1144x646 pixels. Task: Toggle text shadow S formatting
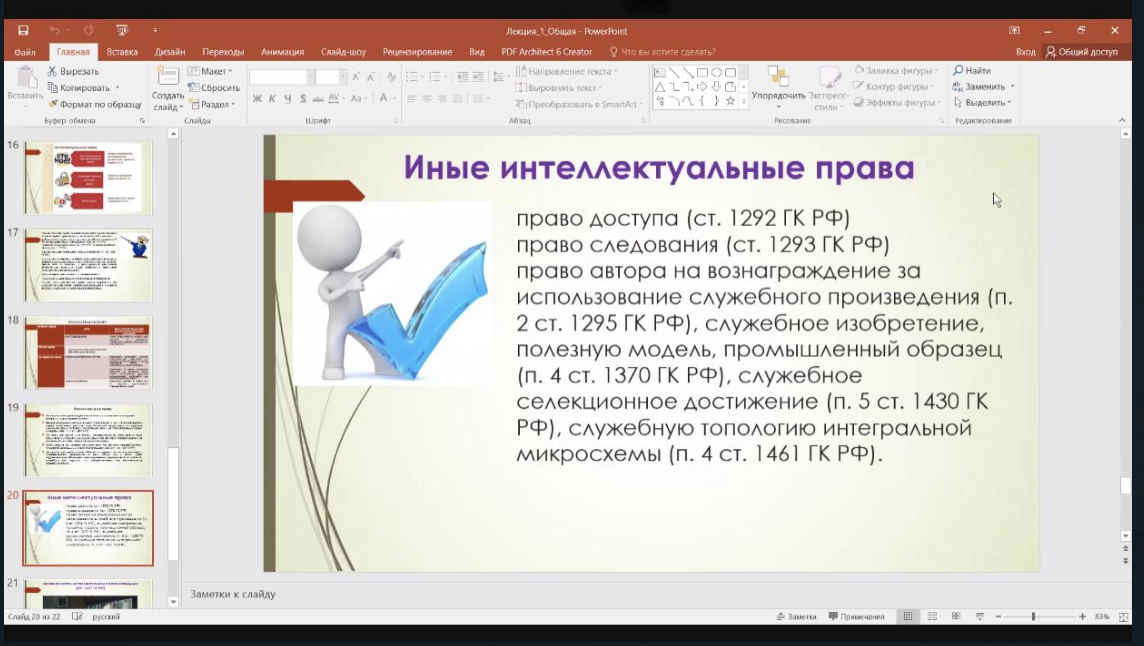point(303,99)
